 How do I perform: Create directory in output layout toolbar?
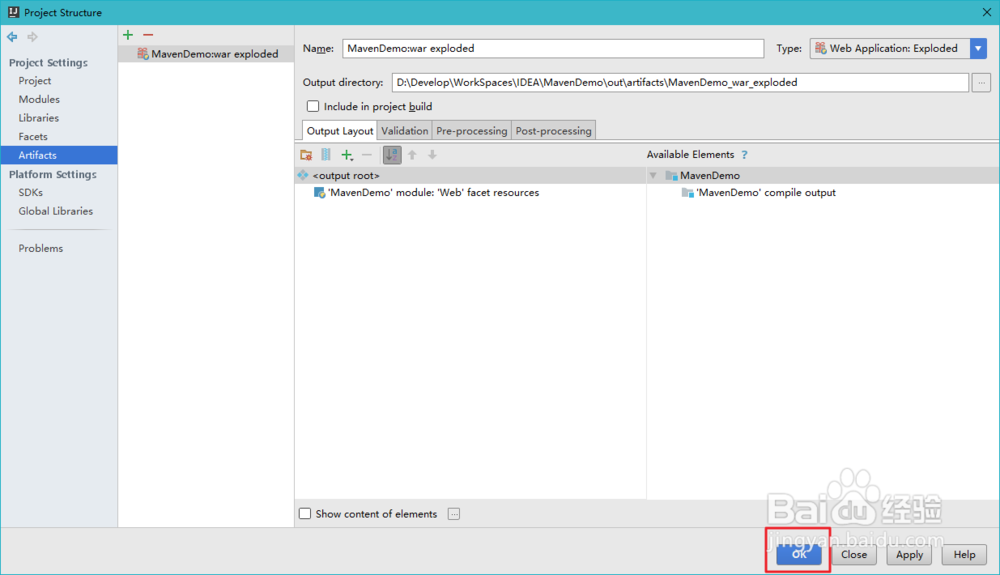pyautogui.click(x=306, y=155)
